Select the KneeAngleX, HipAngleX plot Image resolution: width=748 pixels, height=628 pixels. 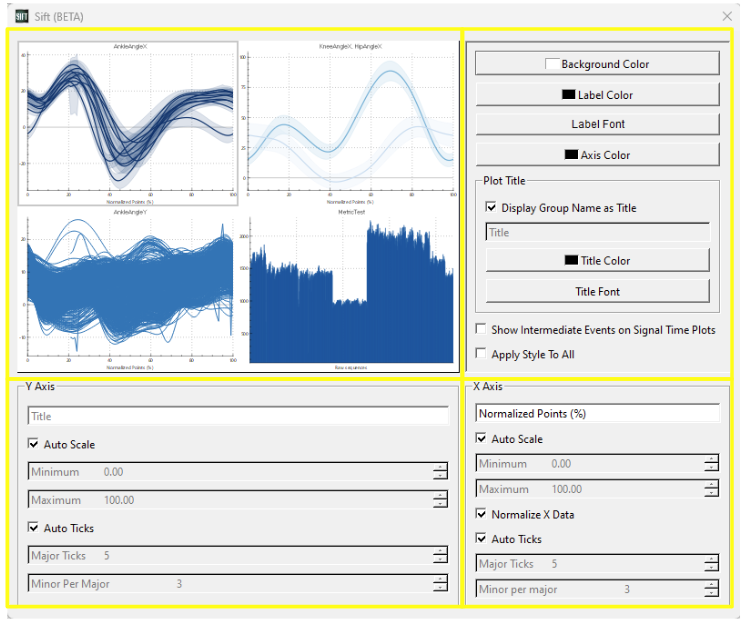point(350,122)
